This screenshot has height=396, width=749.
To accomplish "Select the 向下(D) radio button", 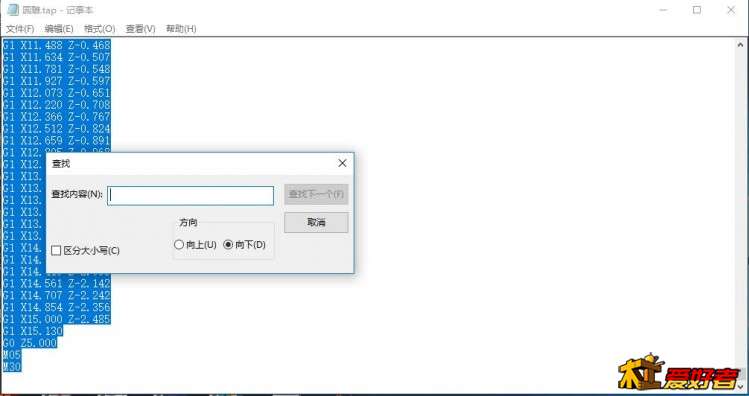I will pyautogui.click(x=228, y=245).
